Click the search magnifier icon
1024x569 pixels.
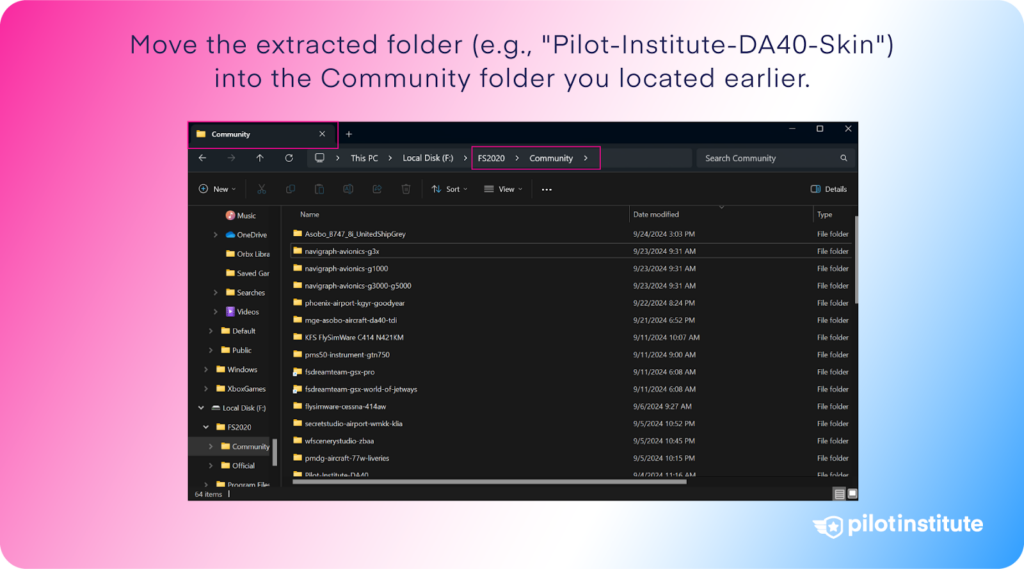pos(844,158)
